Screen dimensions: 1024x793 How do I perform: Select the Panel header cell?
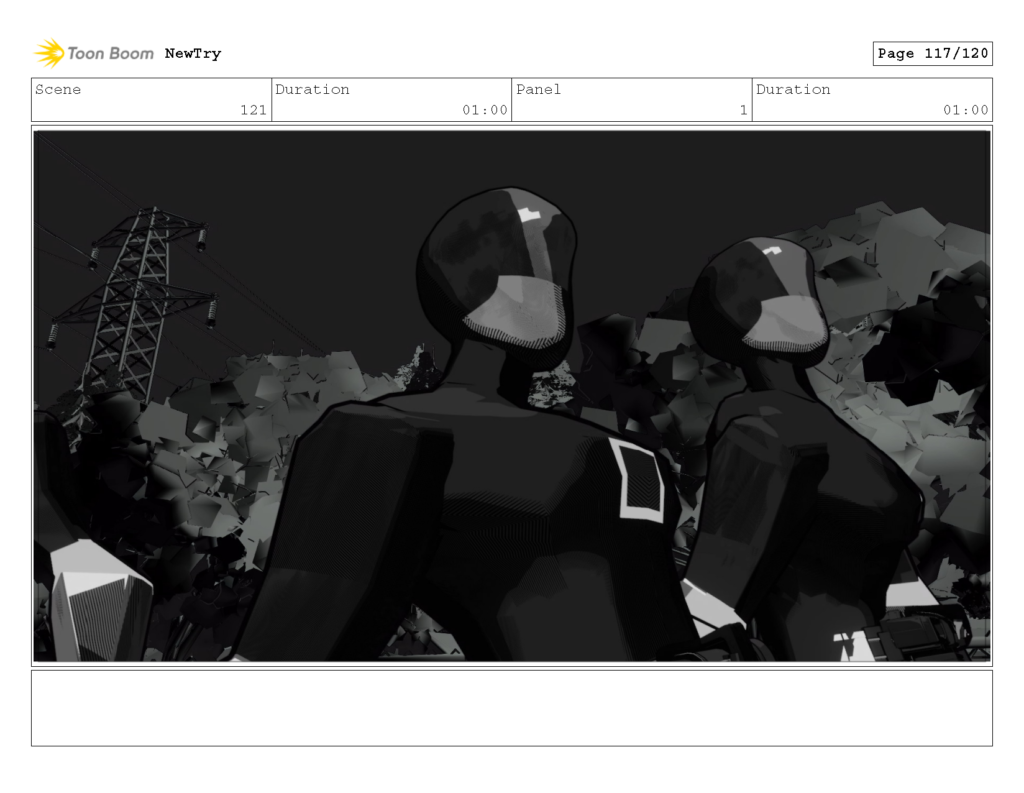click(x=538, y=90)
